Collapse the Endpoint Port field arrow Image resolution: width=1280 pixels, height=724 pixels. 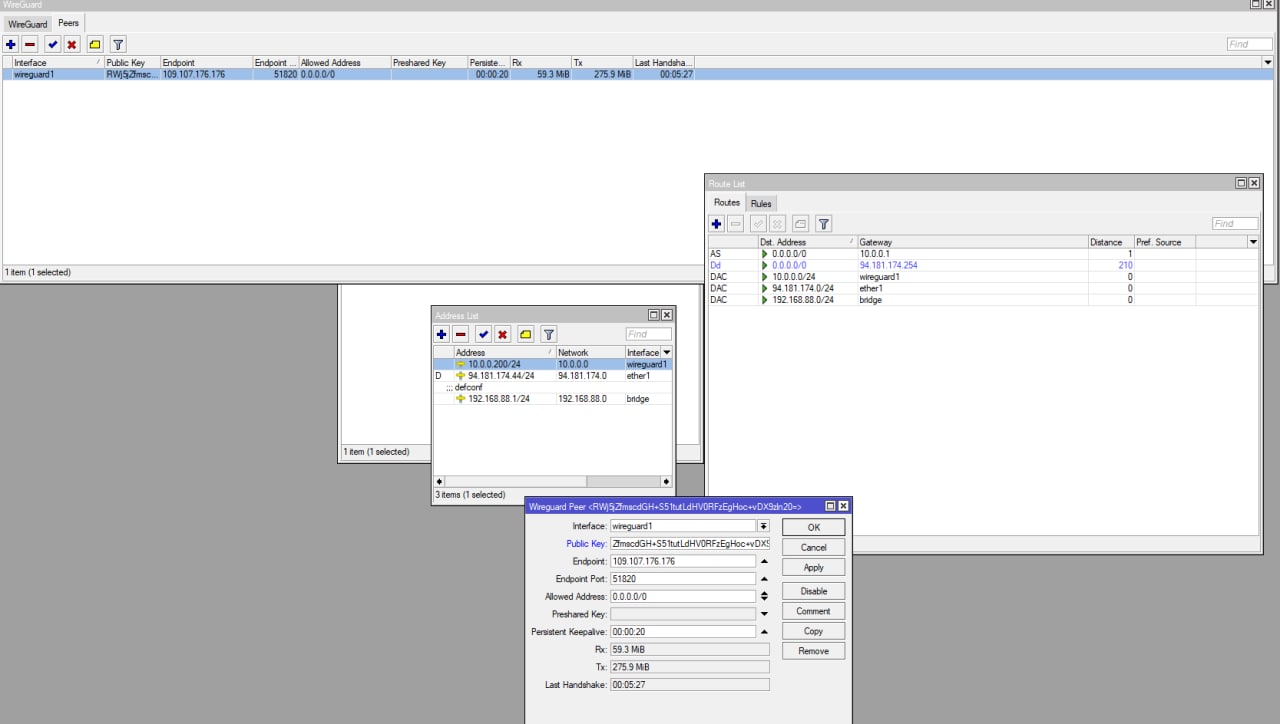pyautogui.click(x=764, y=579)
